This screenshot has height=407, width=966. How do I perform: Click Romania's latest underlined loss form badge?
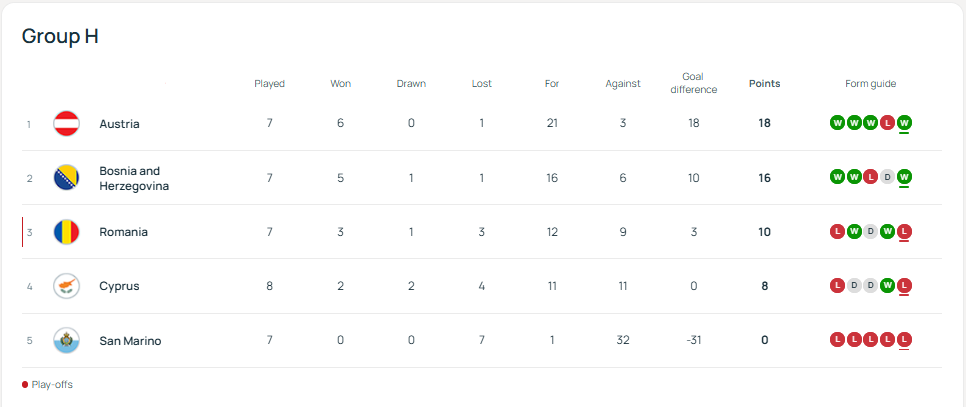pyautogui.click(x=904, y=231)
